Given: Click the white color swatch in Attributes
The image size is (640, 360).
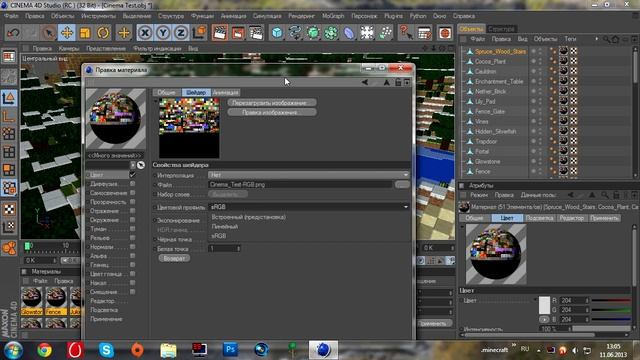Looking at the screenshot, I should pos(544,305).
